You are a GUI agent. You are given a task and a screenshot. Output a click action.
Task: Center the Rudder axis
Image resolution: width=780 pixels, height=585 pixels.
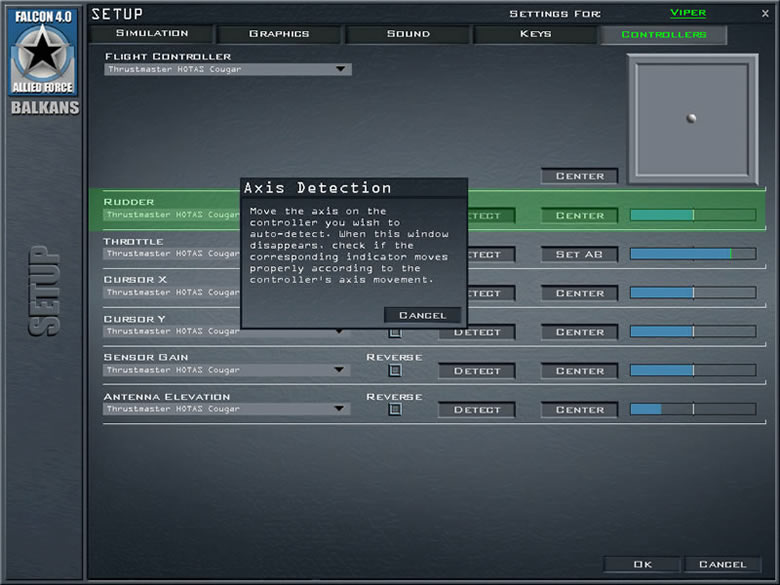click(x=580, y=215)
